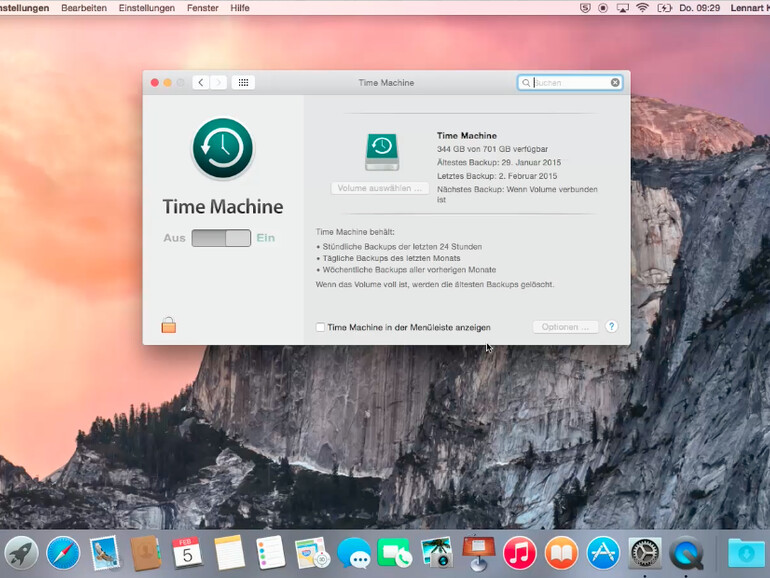Image resolution: width=770 pixels, height=578 pixels.
Task: Open Calendar from the dock
Action: [x=187, y=552]
